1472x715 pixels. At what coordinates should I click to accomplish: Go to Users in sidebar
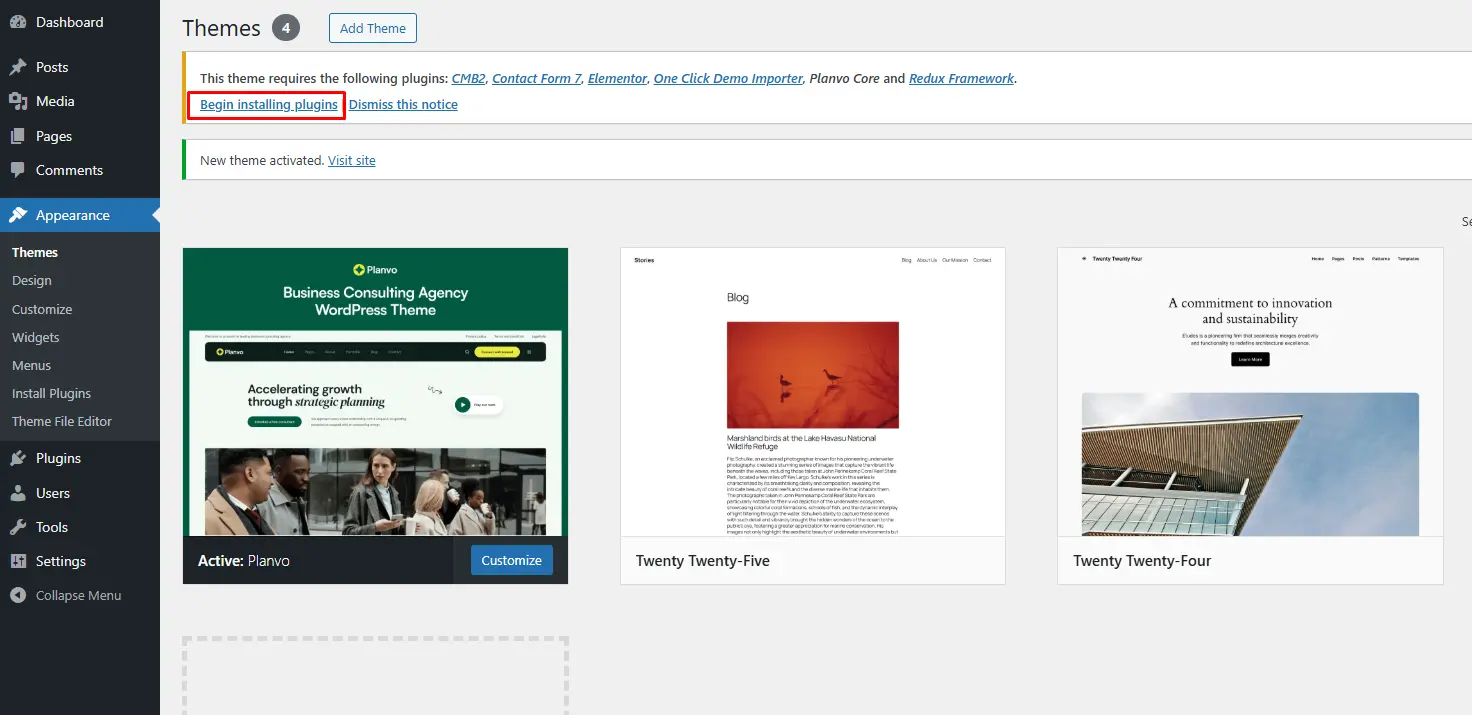[80, 493]
